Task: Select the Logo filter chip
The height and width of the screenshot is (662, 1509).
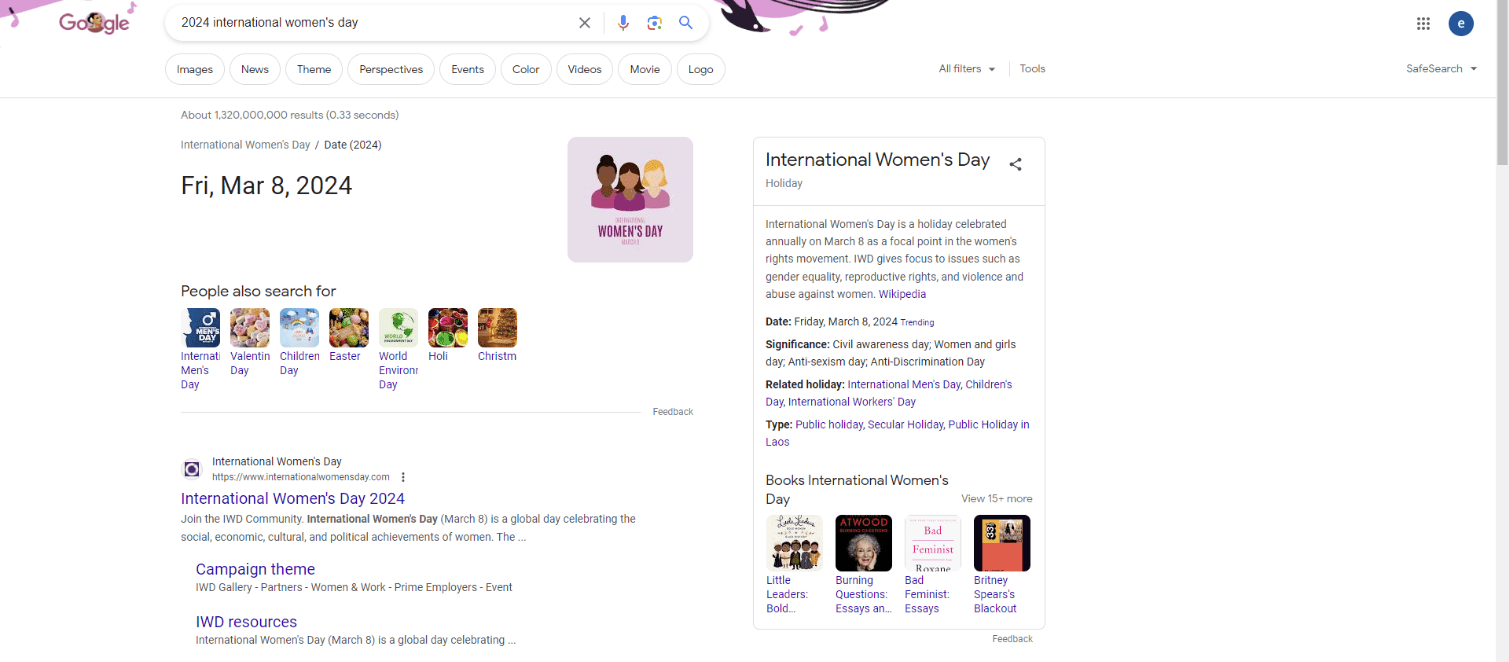Action: click(701, 69)
